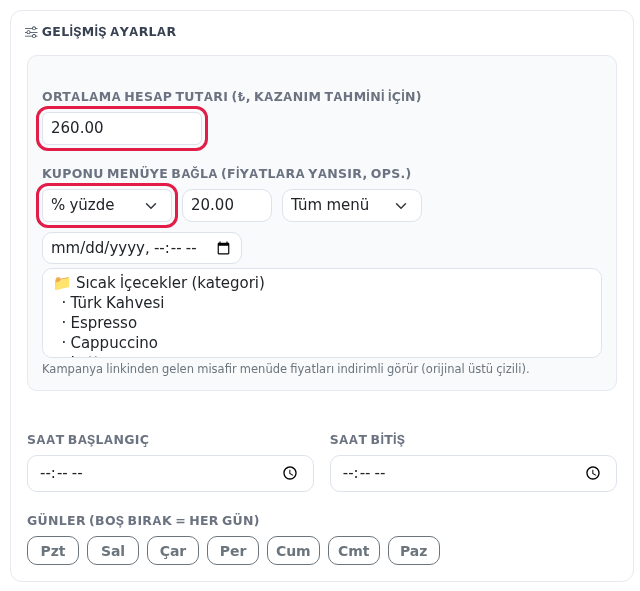Click the Gelişmiş Ayarlar sliders icon
Viewport: 640px width, 591px height.
pyautogui.click(x=31, y=32)
